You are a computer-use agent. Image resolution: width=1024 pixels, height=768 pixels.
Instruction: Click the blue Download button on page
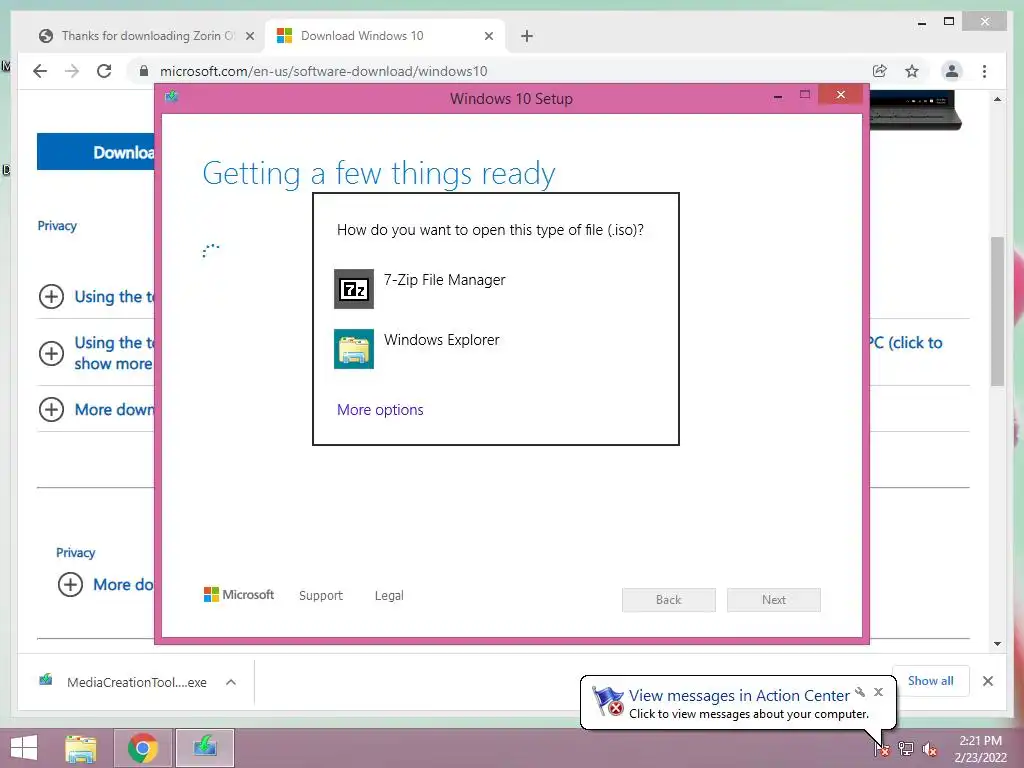click(x=96, y=152)
